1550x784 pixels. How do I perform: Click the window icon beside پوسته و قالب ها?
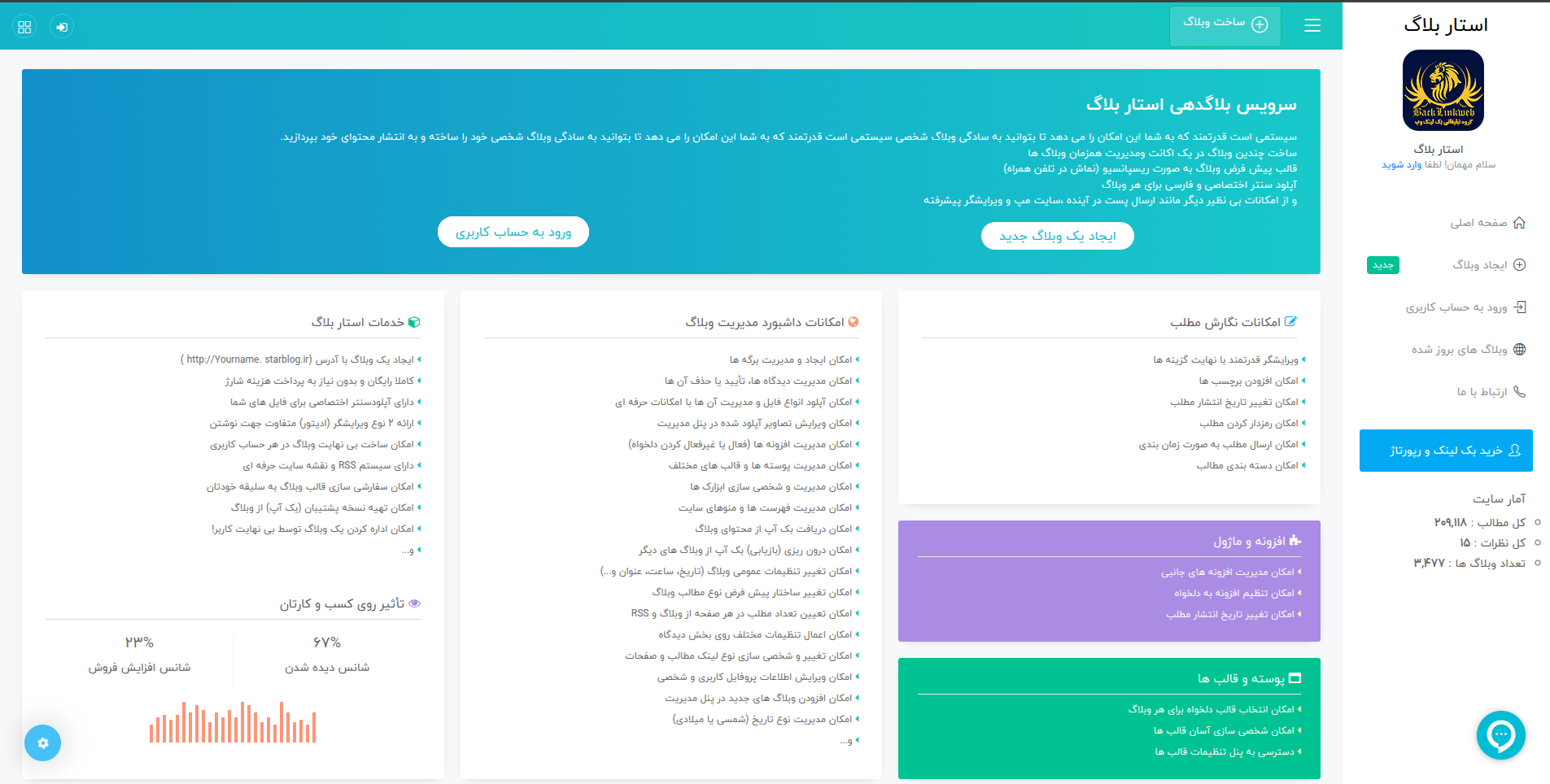tap(1295, 678)
